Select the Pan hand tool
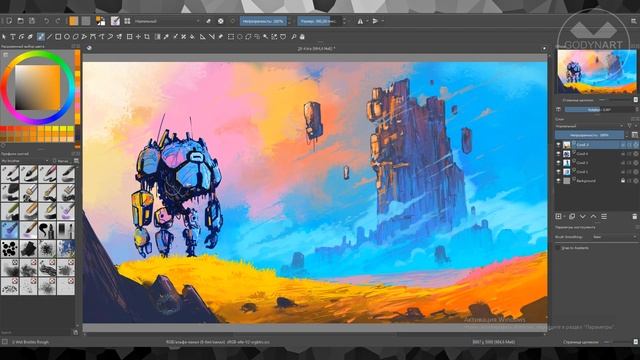Viewport: 640px width, 360px height. pyautogui.click(x=302, y=37)
